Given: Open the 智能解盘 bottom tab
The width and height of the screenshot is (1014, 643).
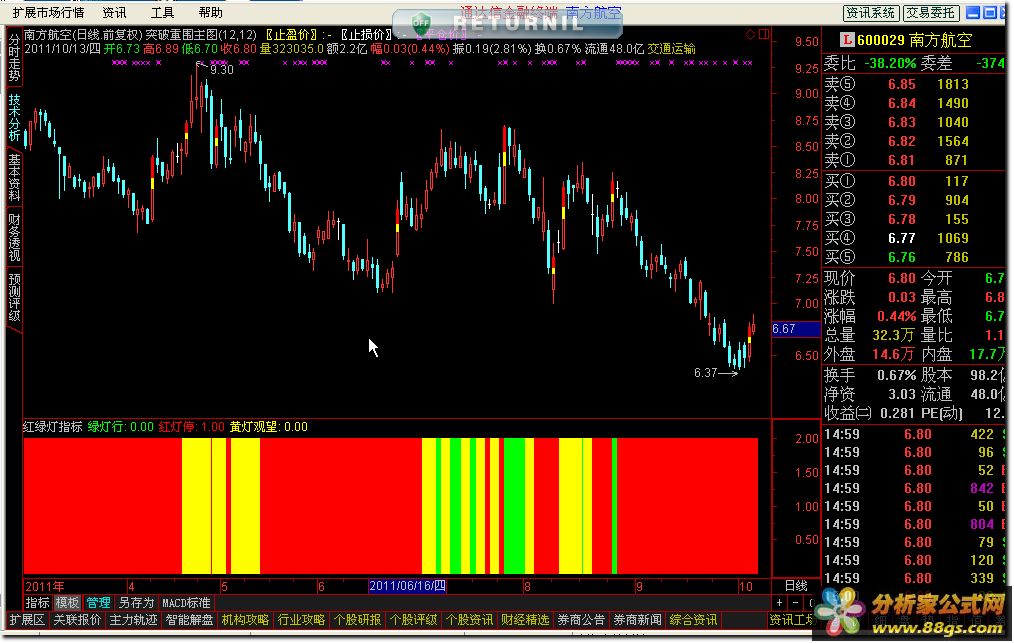Looking at the screenshot, I should pos(189,620).
